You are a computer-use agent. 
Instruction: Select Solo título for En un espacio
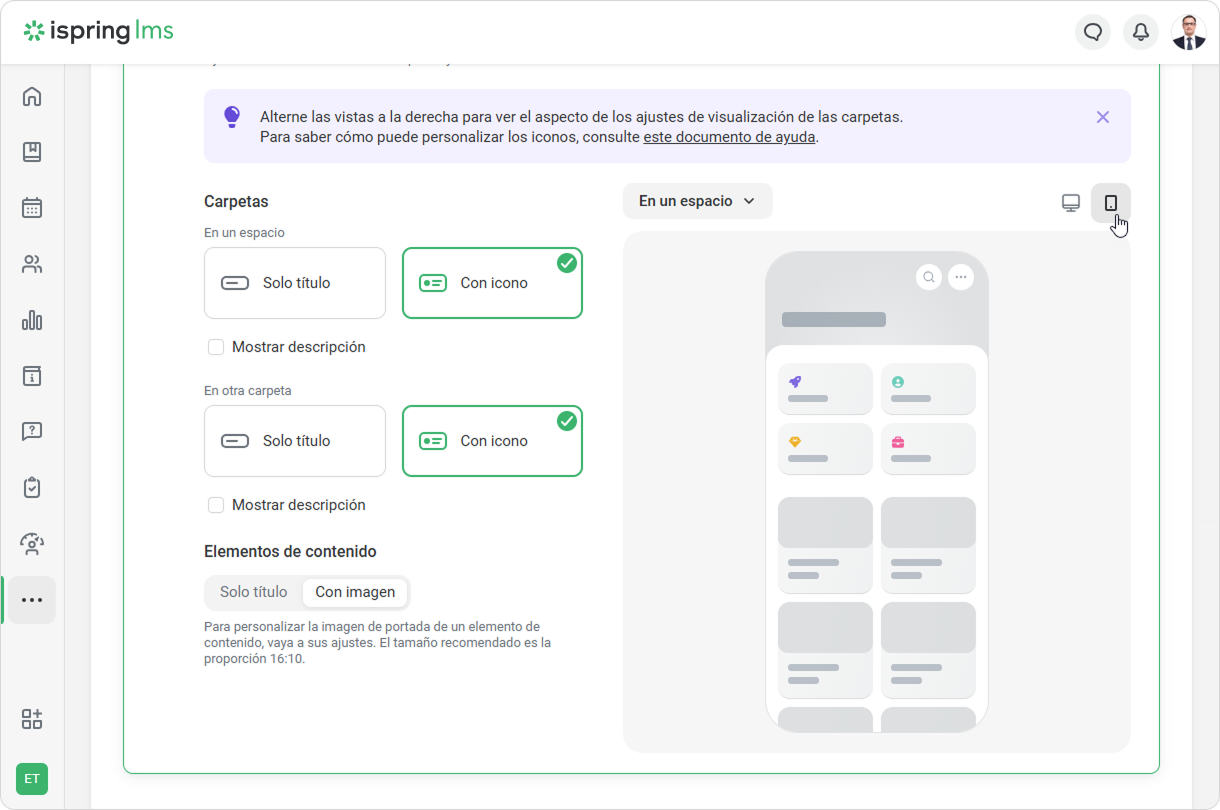[295, 283]
